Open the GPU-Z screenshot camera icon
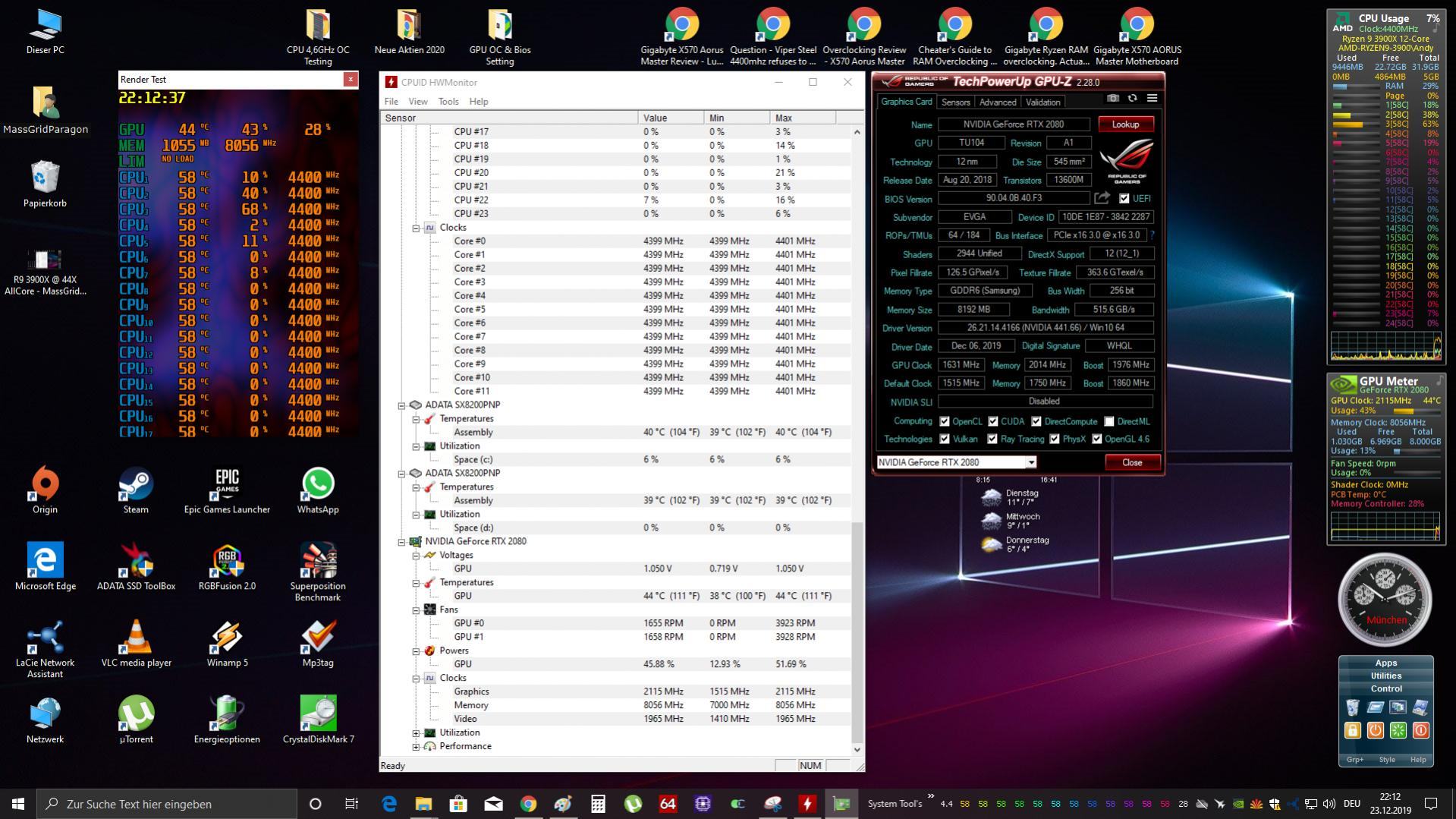Screen dimensions: 1456x819 tap(1112, 98)
